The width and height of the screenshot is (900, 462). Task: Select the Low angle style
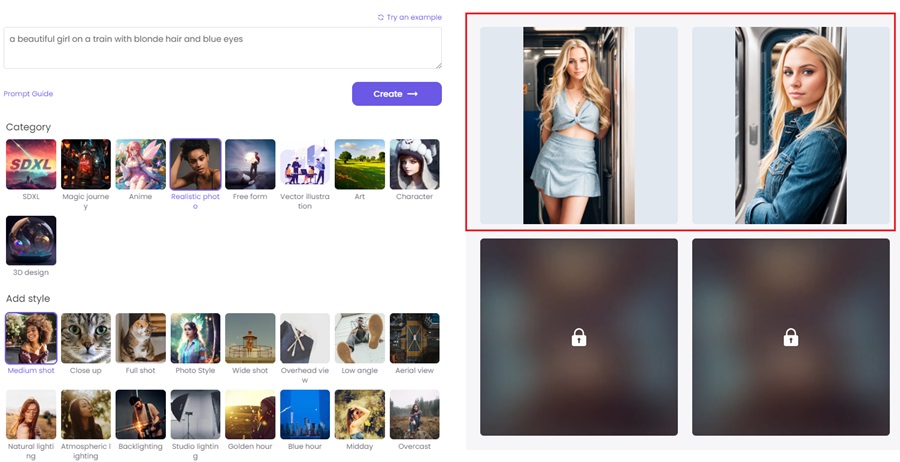point(360,338)
